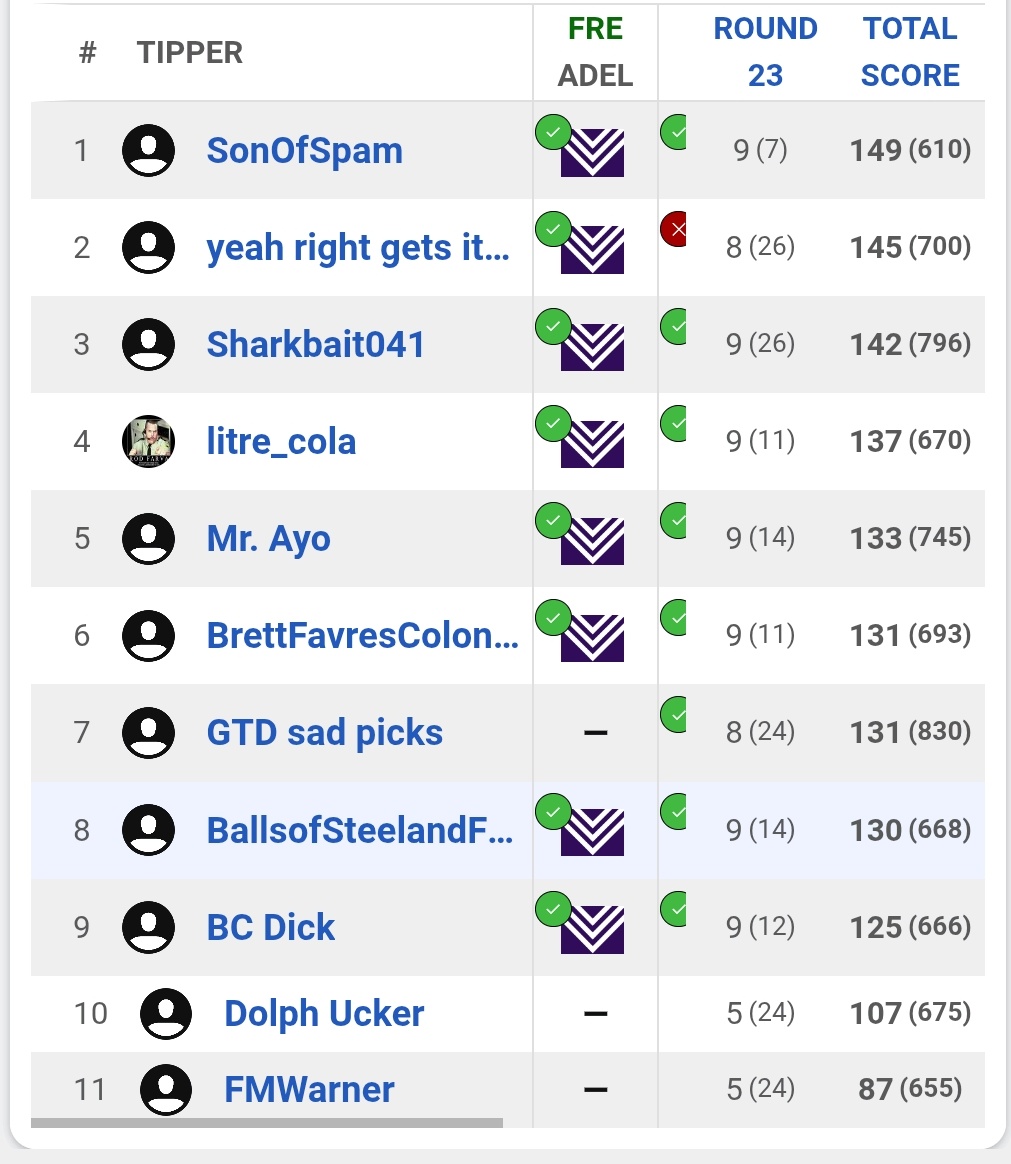1011x1164 pixels.
Task: Open the Sharkbait041 tipper link
Action: [x=315, y=344]
